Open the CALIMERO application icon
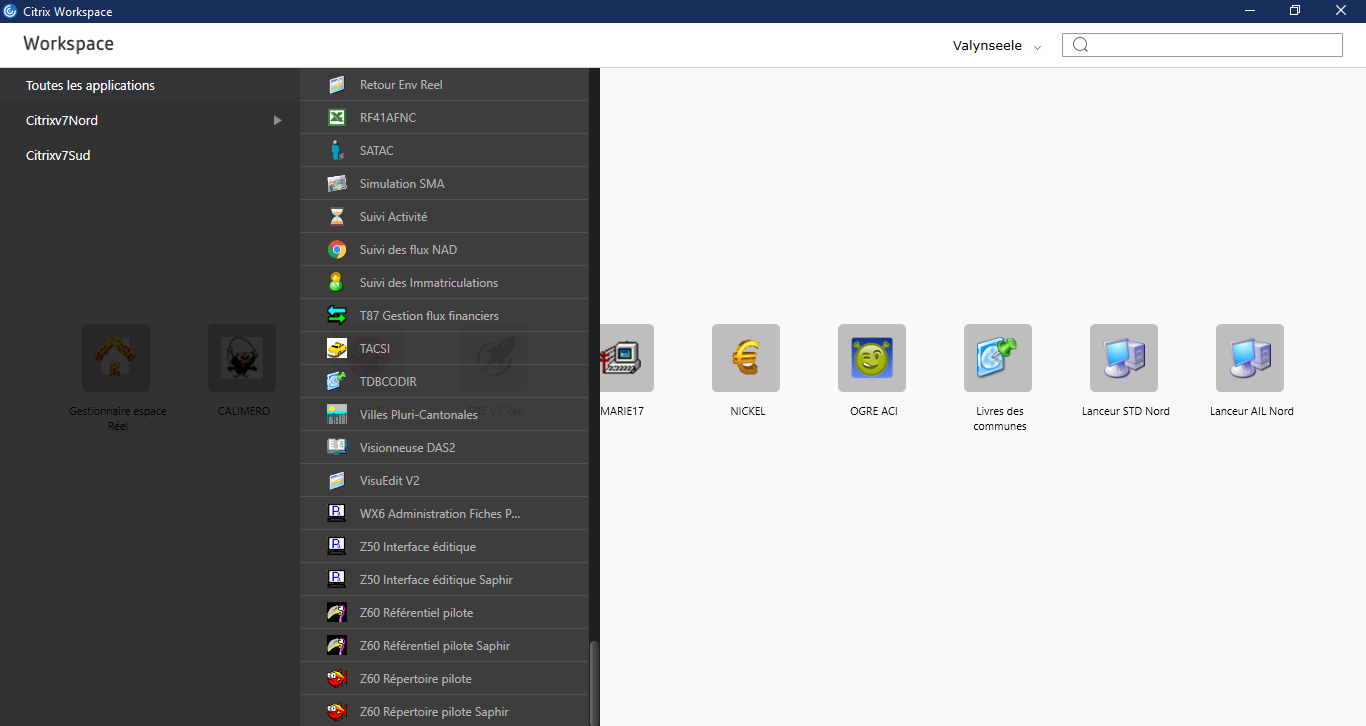Viewport: 1366px width, 726px height. click(x=242, y=358)
